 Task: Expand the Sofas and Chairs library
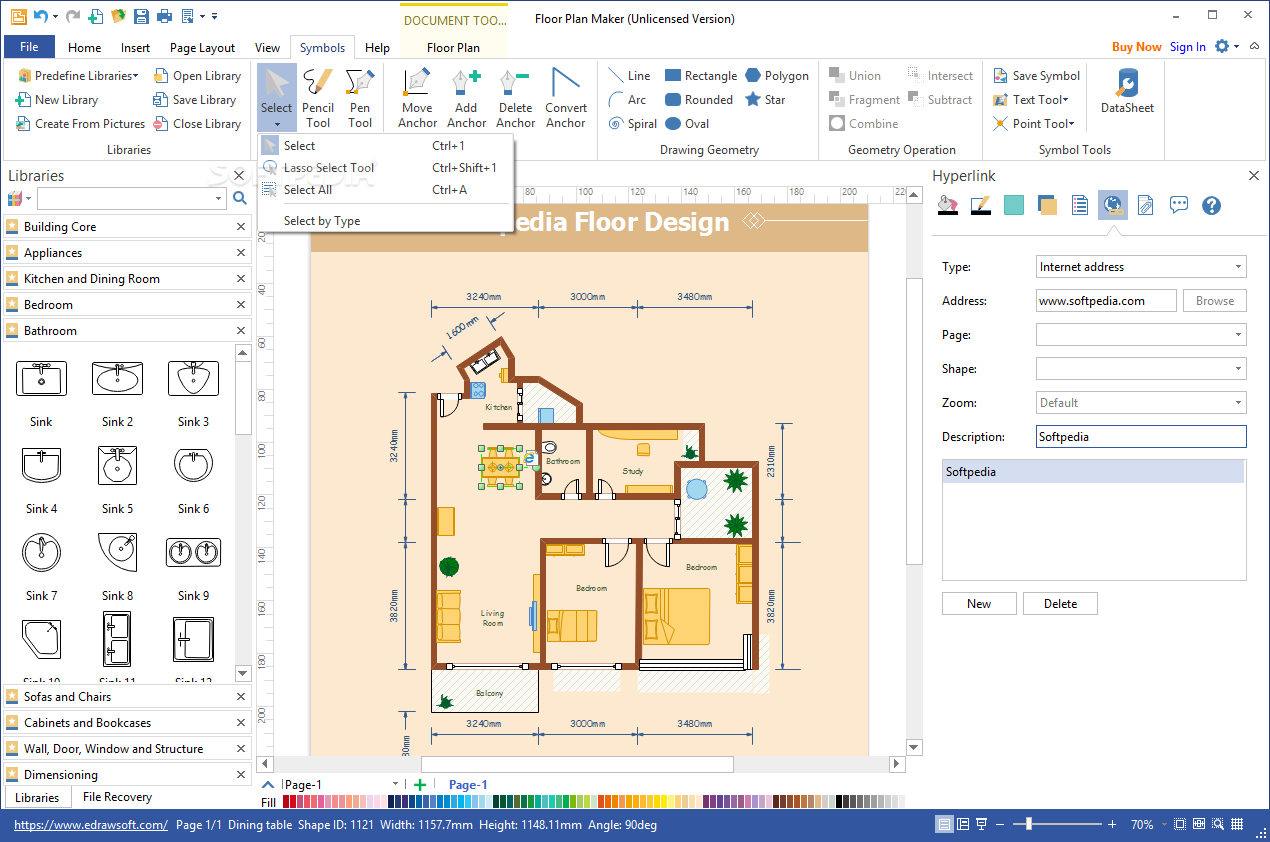(x=127, y=697)
